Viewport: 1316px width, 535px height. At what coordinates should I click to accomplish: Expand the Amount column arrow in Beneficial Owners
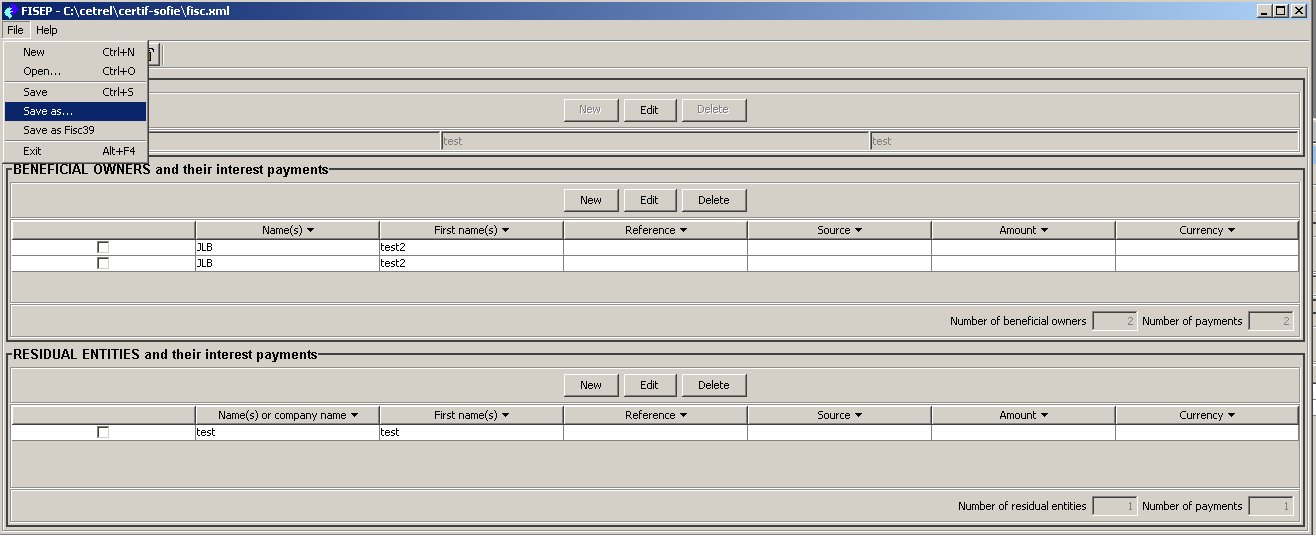click(x=1044, y=230)
